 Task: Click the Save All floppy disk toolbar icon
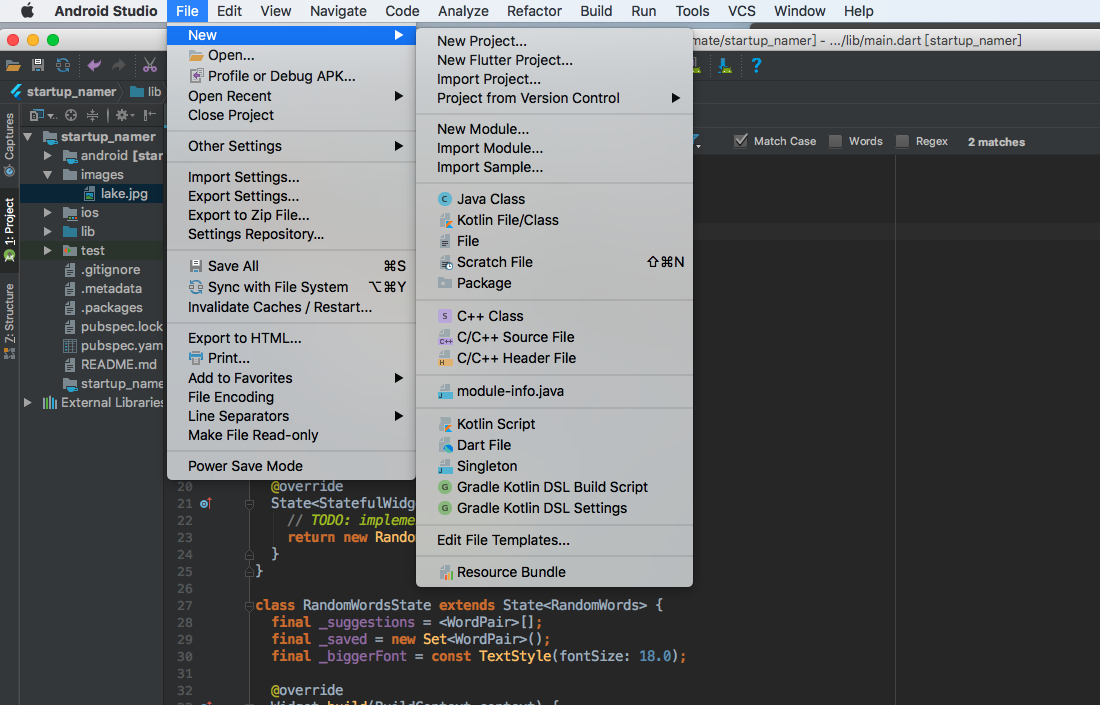pos(38,65)
